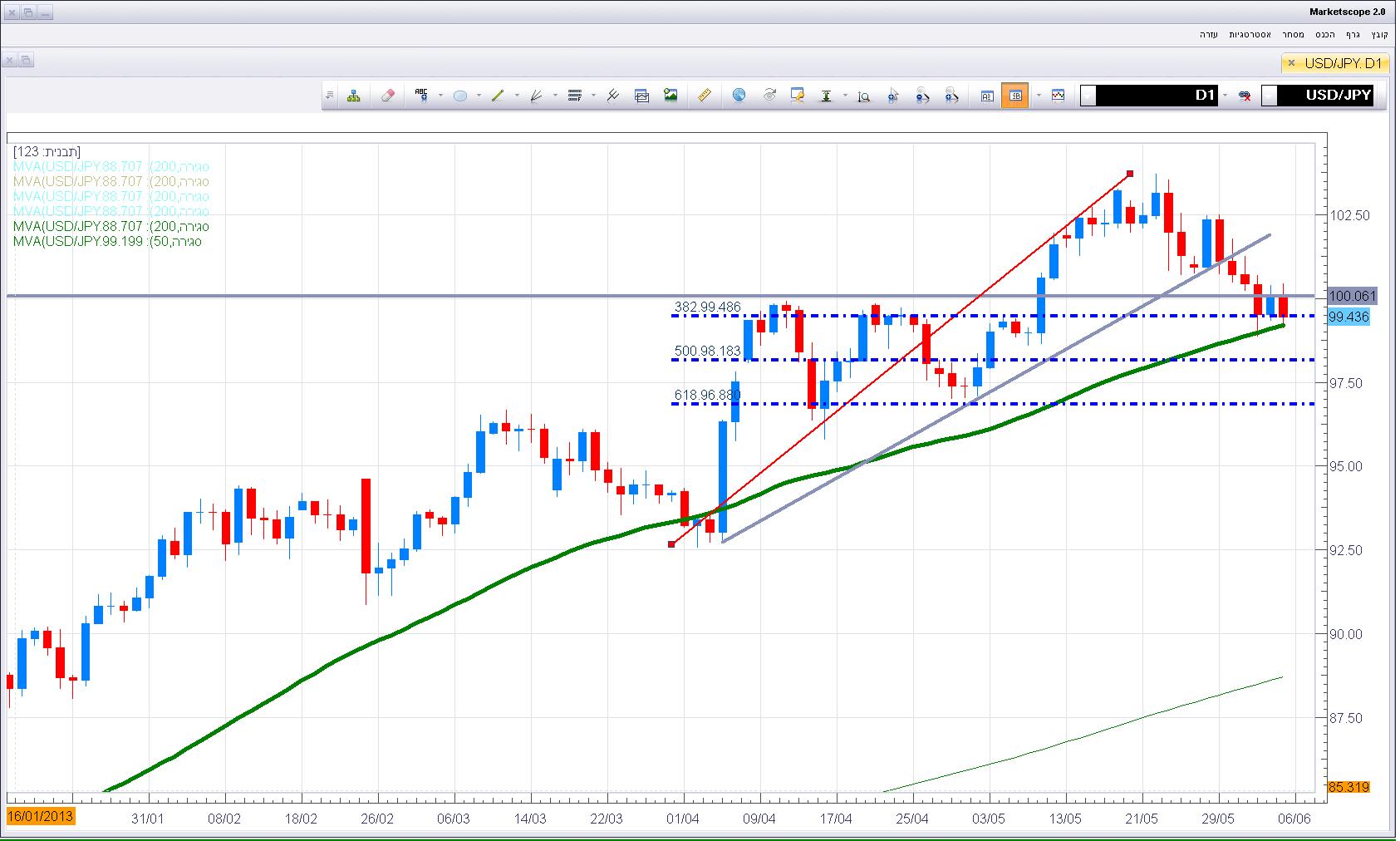Viewport: 1400px width, 841px height.
Task: Click the 85.319 orange price label
Action: tap(1348, 787)
